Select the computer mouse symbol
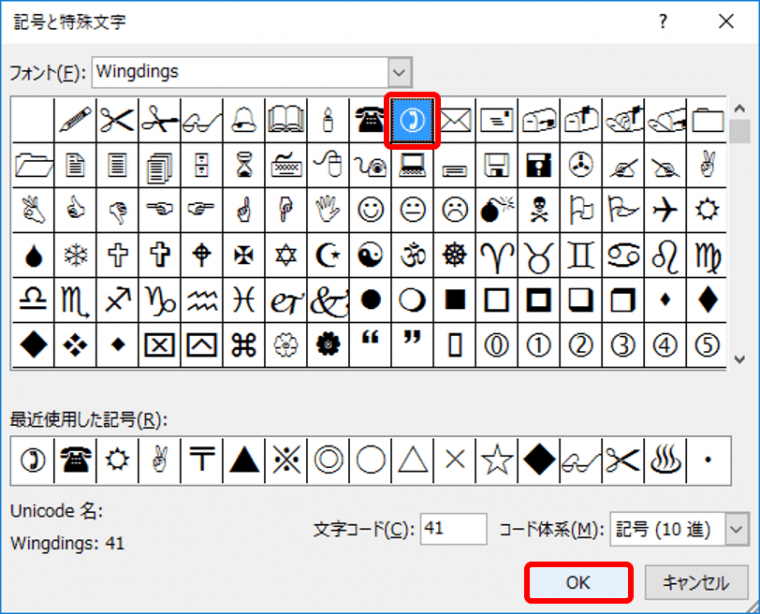760x614 pixels. pos(328,165)
